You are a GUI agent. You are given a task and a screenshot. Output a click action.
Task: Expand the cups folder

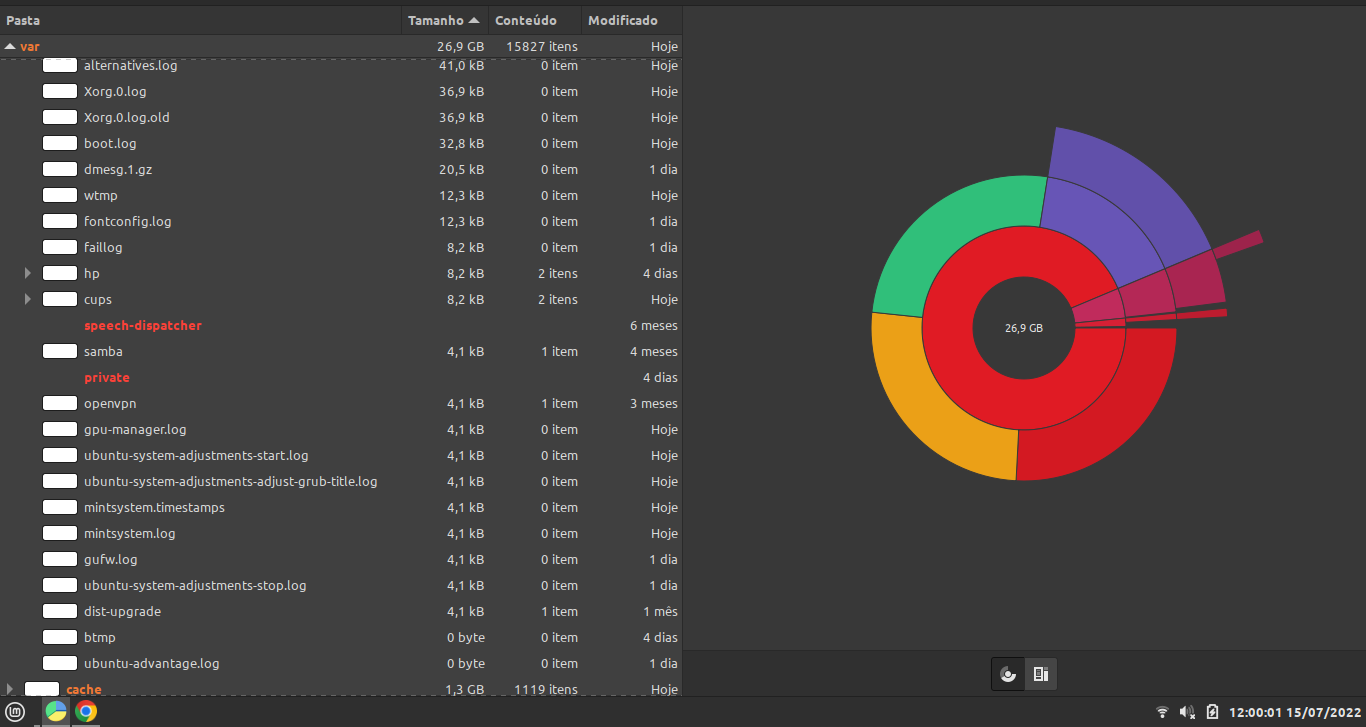28,299
